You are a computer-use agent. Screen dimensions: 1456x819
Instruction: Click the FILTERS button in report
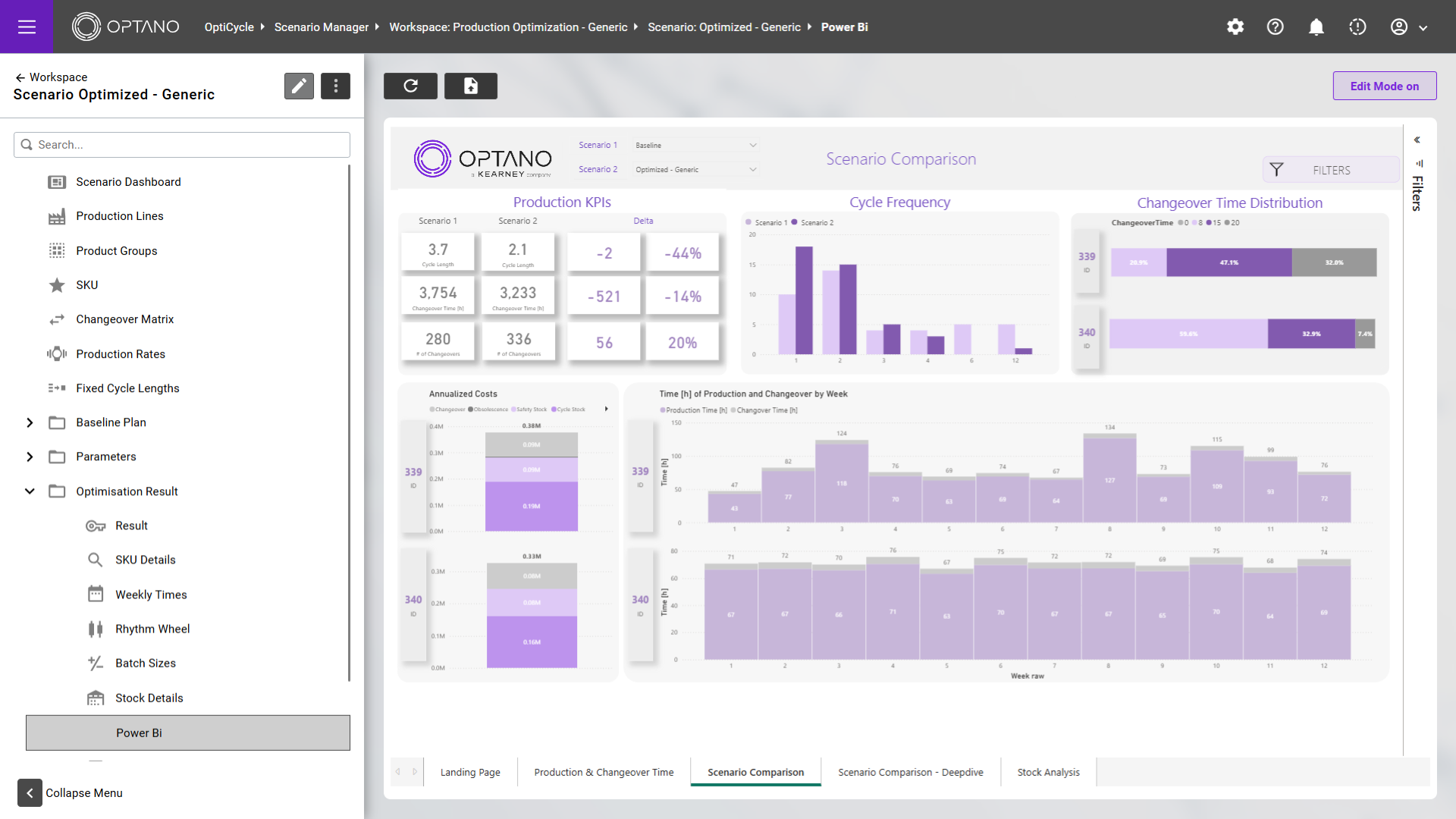click(x=1331, y=170)
